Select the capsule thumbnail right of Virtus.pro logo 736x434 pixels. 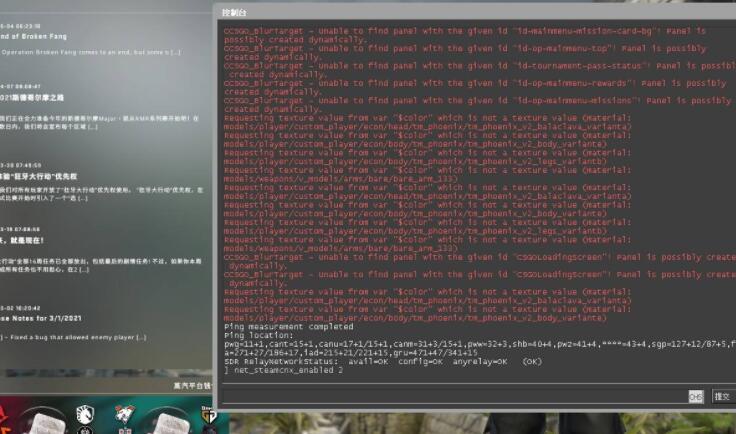click(167, 421)
